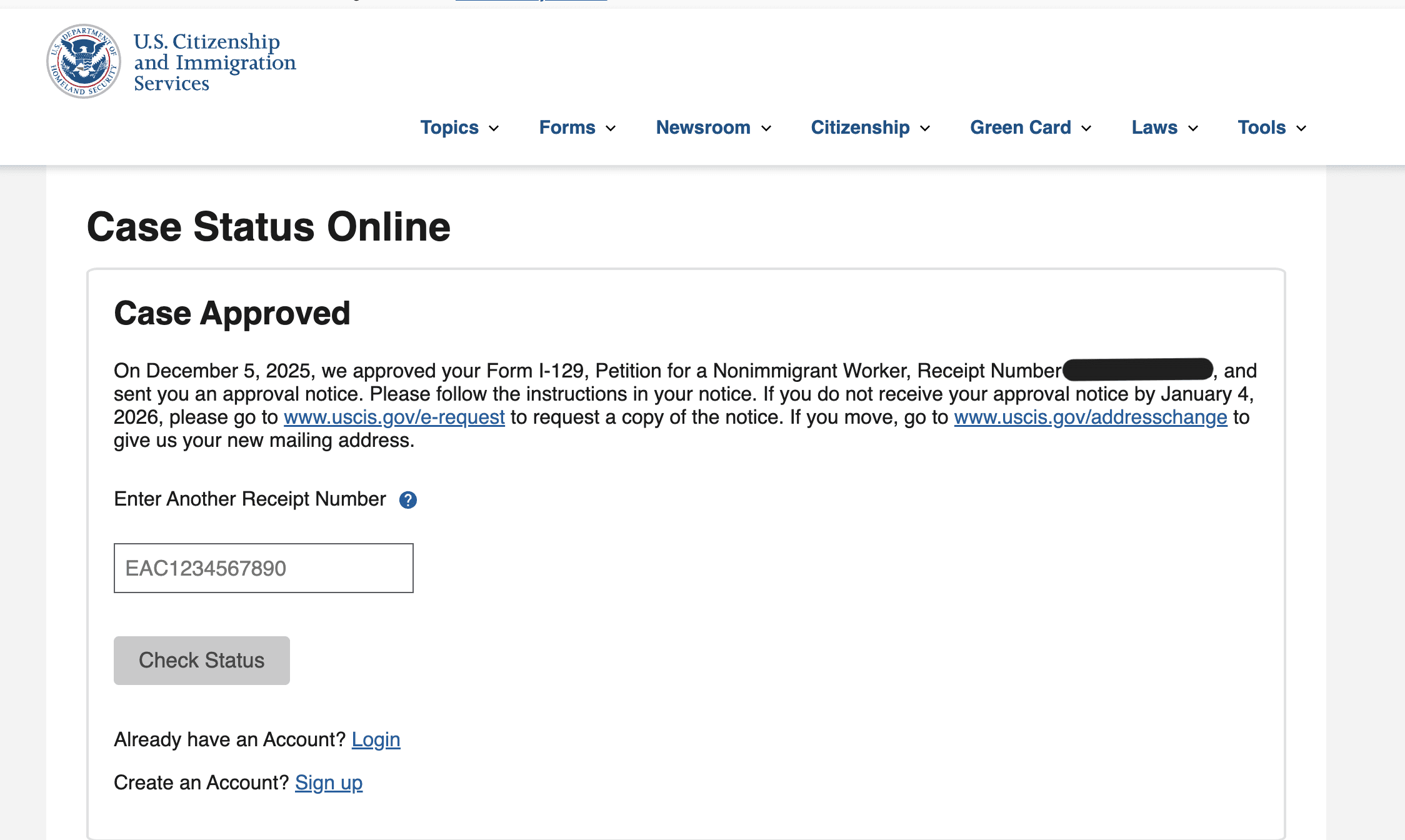Open the Tools navigation menu

point(1262,127)
